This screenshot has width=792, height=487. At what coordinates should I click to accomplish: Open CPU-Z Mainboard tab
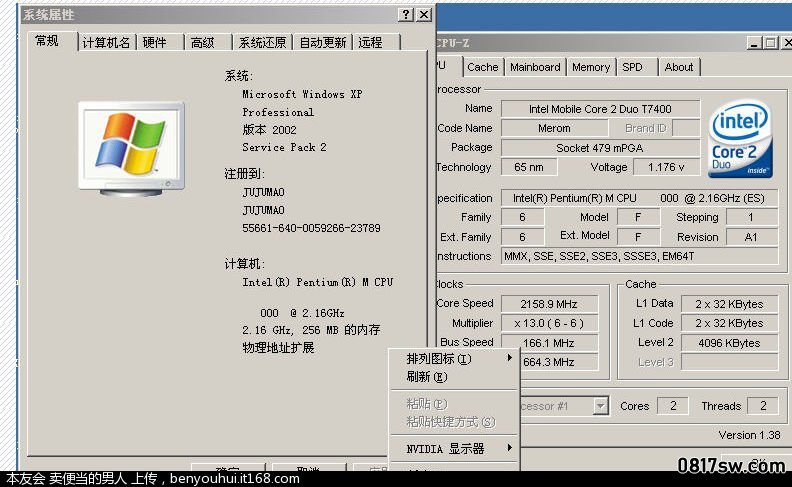[535, 67]
